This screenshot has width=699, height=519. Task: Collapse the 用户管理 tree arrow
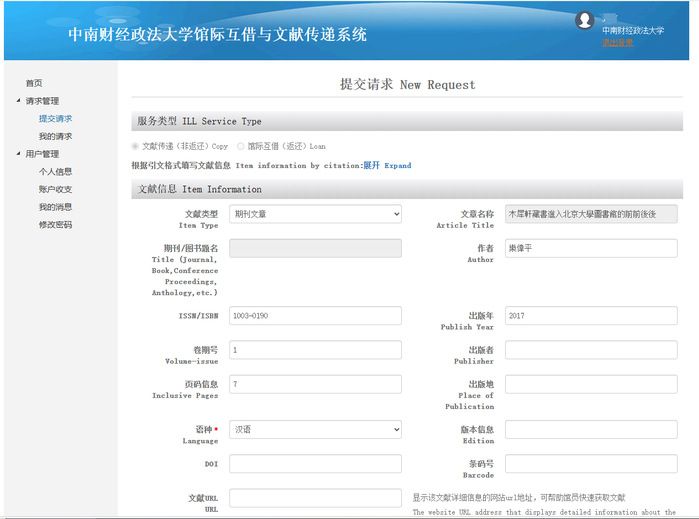[x=18, y=154]
